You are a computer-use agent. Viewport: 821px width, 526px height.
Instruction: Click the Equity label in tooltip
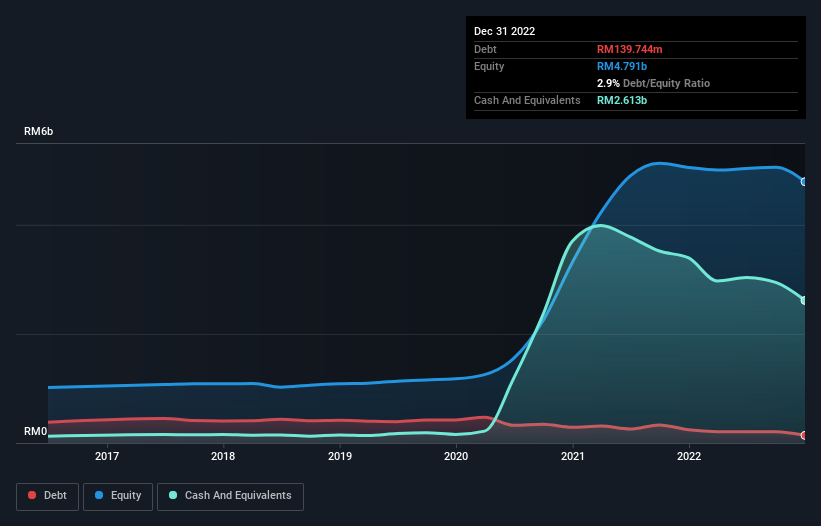[489, 66]
